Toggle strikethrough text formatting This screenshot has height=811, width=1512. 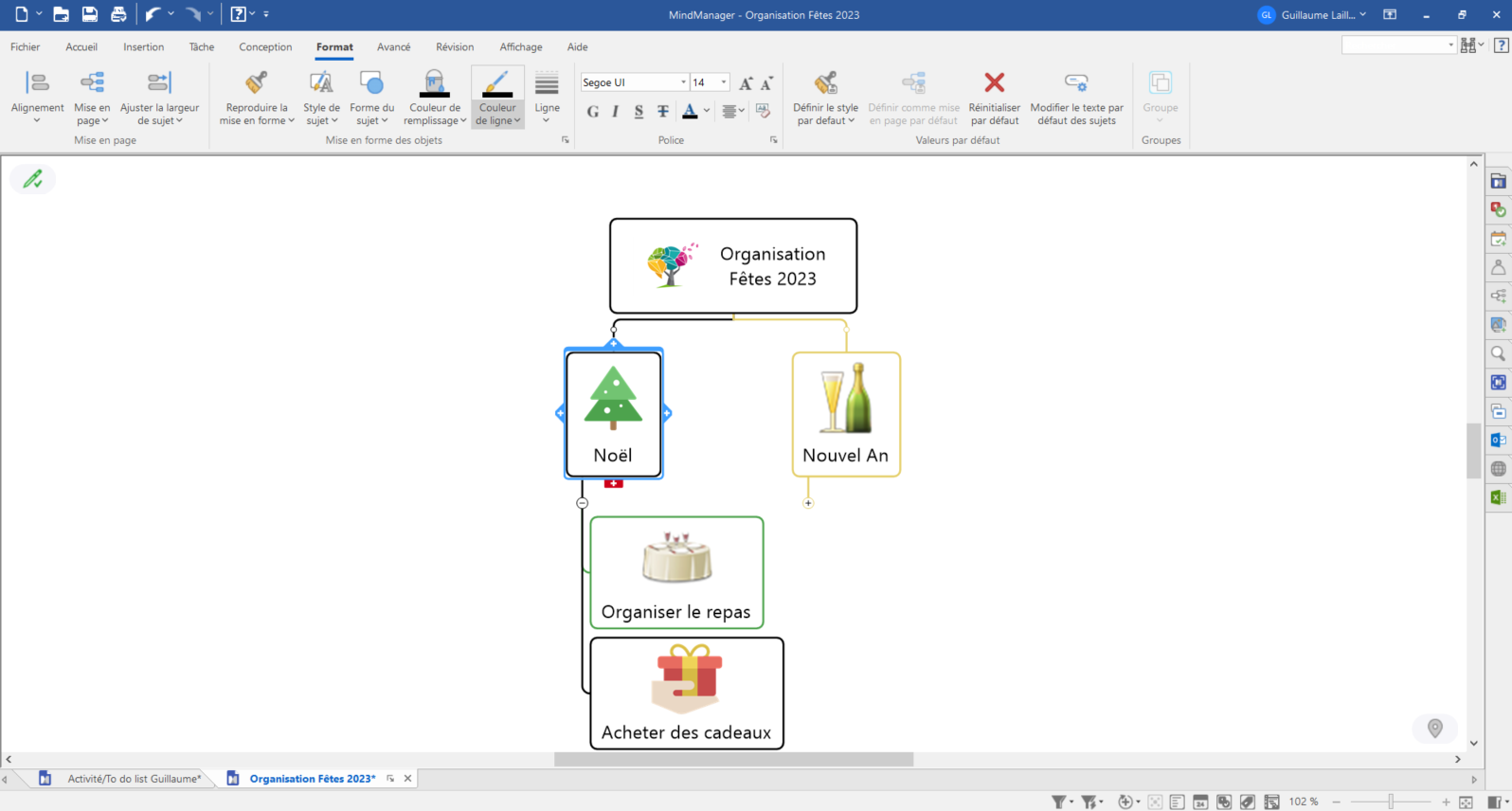(x=663, y=112)
